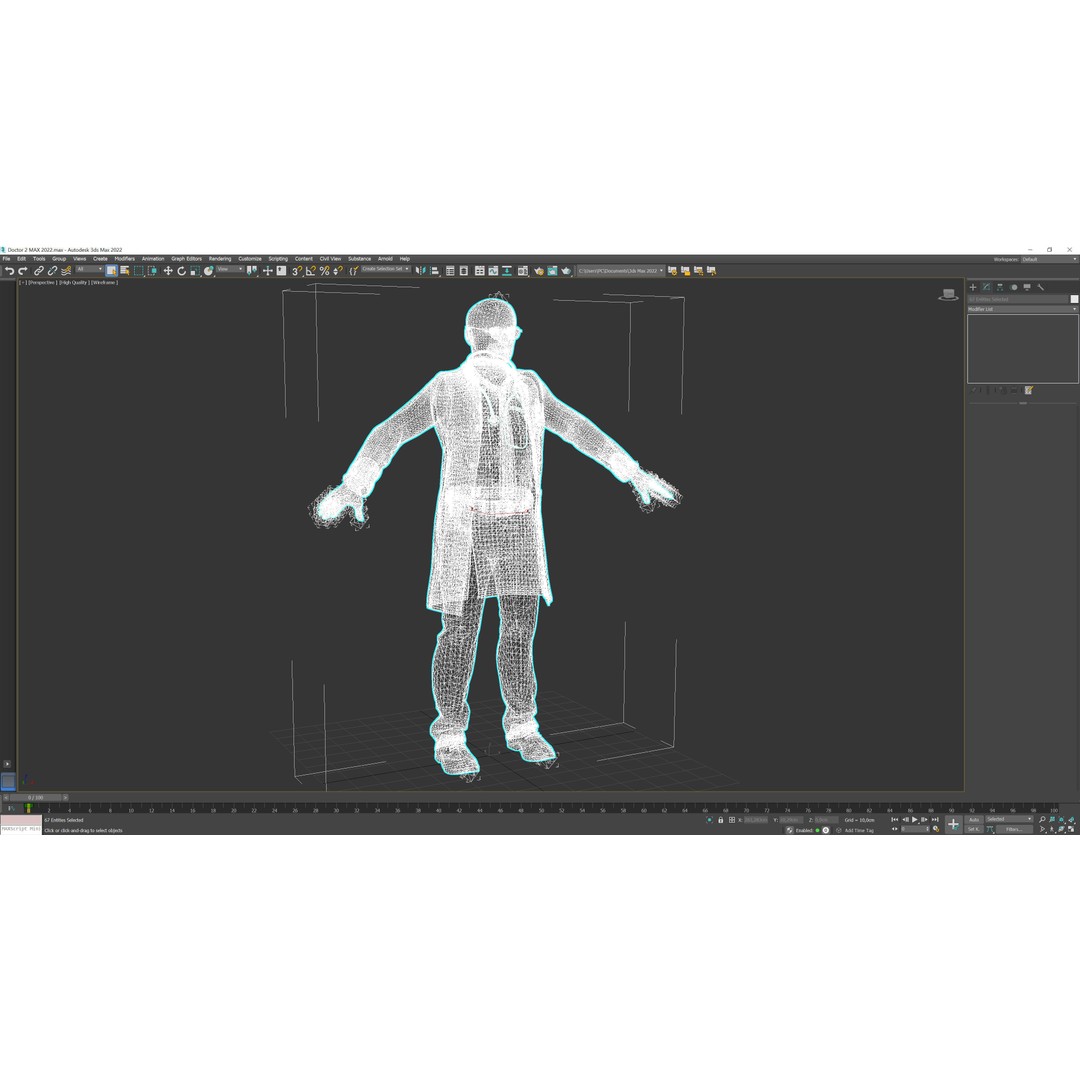Click the [Perspective] viewport label

coord(43,282)
